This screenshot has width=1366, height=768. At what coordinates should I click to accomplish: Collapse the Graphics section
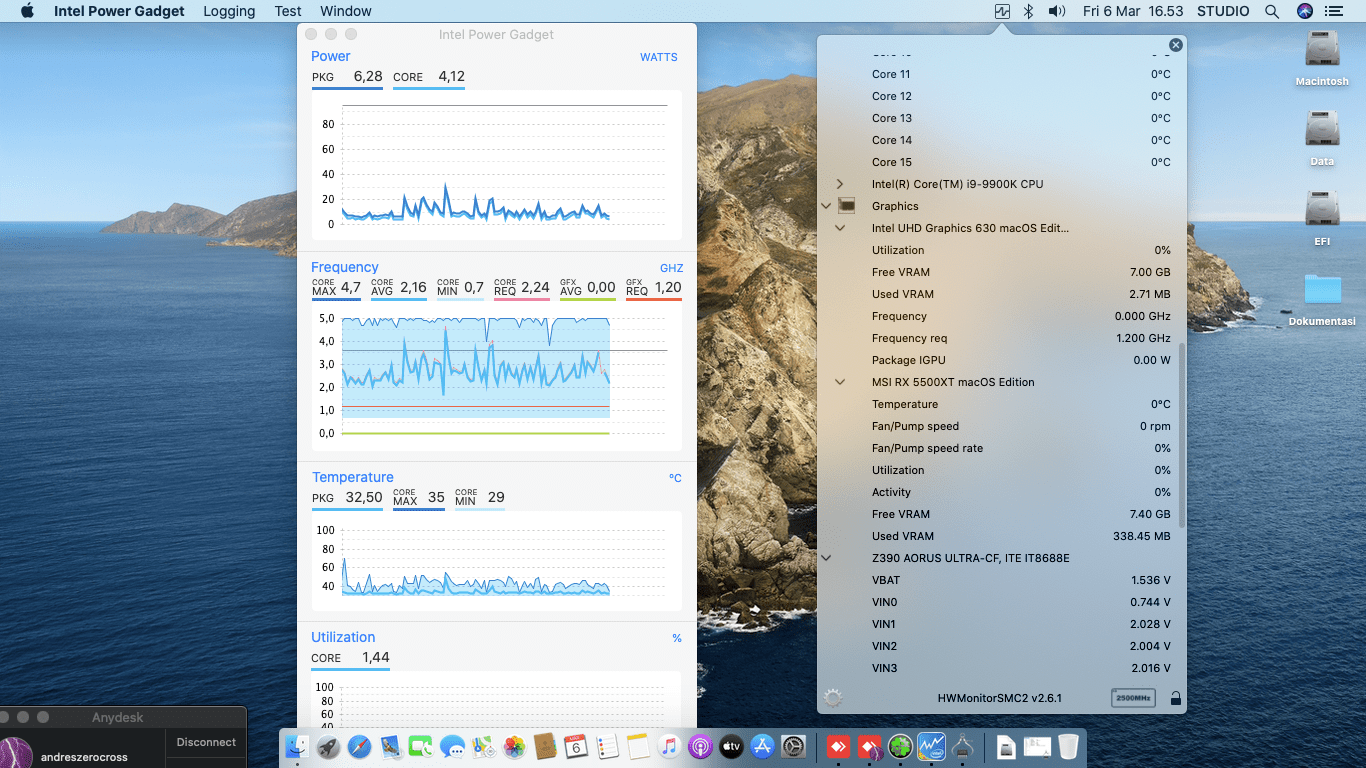pyautogui.click(x=826, y=206)
